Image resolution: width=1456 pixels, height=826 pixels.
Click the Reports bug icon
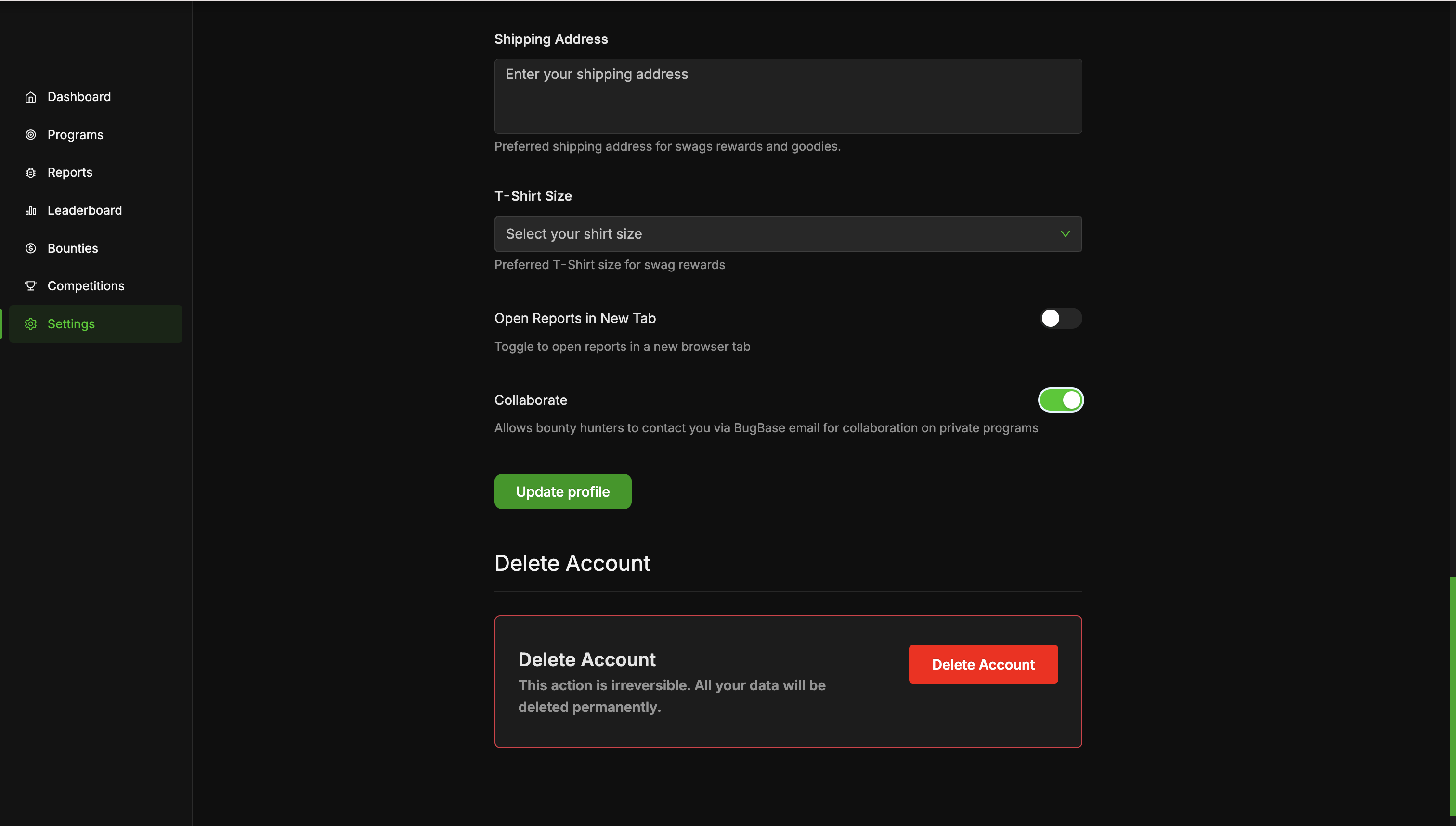(31, 172)
